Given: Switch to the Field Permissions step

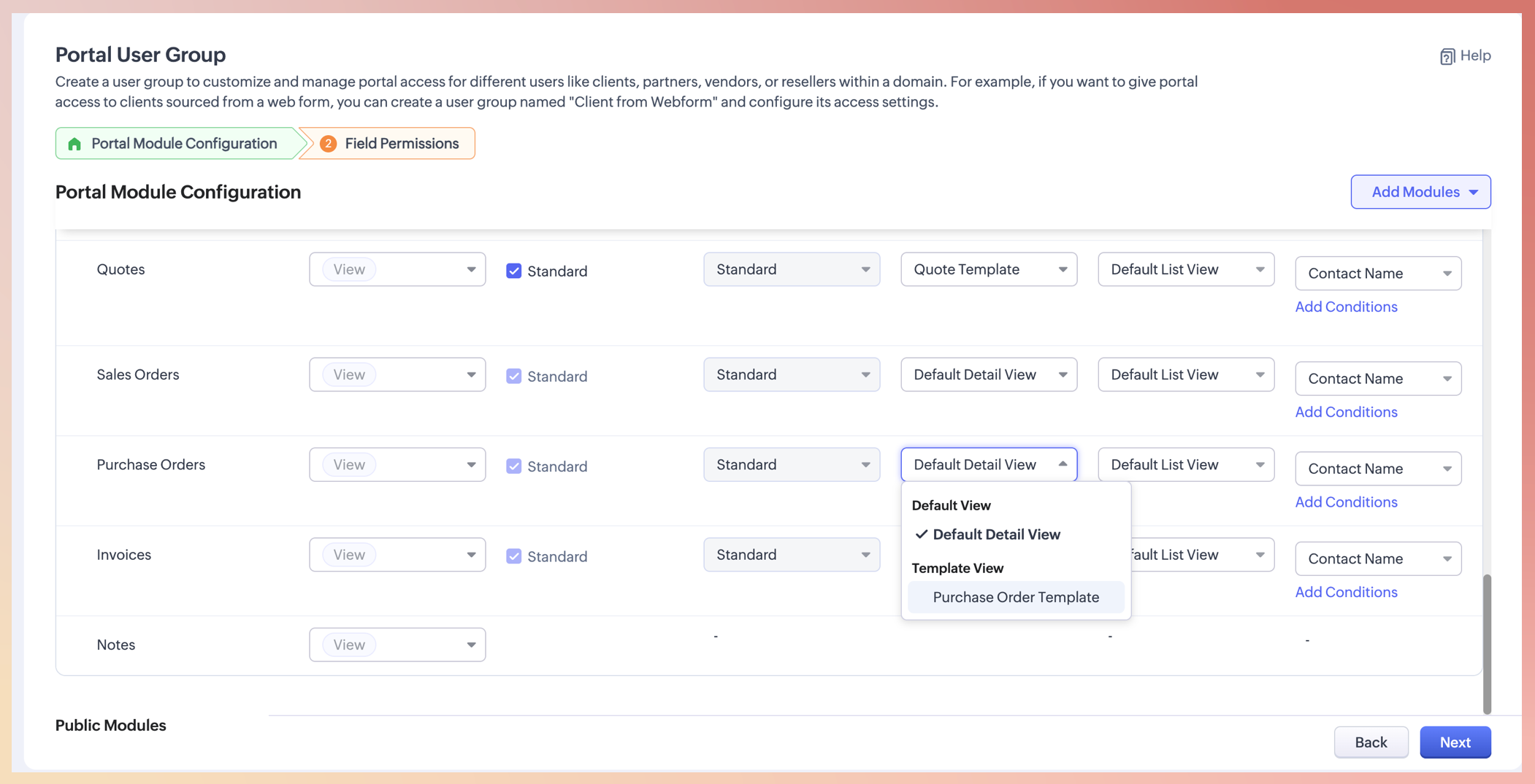Looking at the screenshot, I should click(401, 144).
